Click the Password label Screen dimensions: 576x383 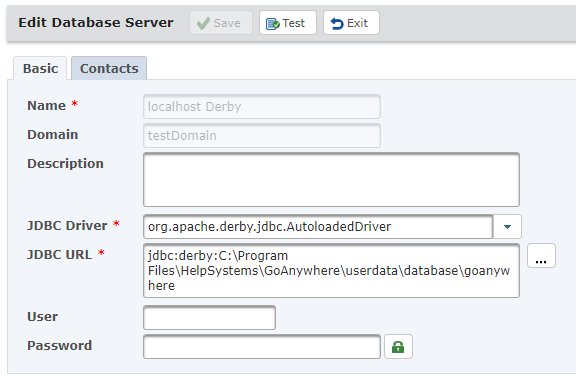point(60,346)
